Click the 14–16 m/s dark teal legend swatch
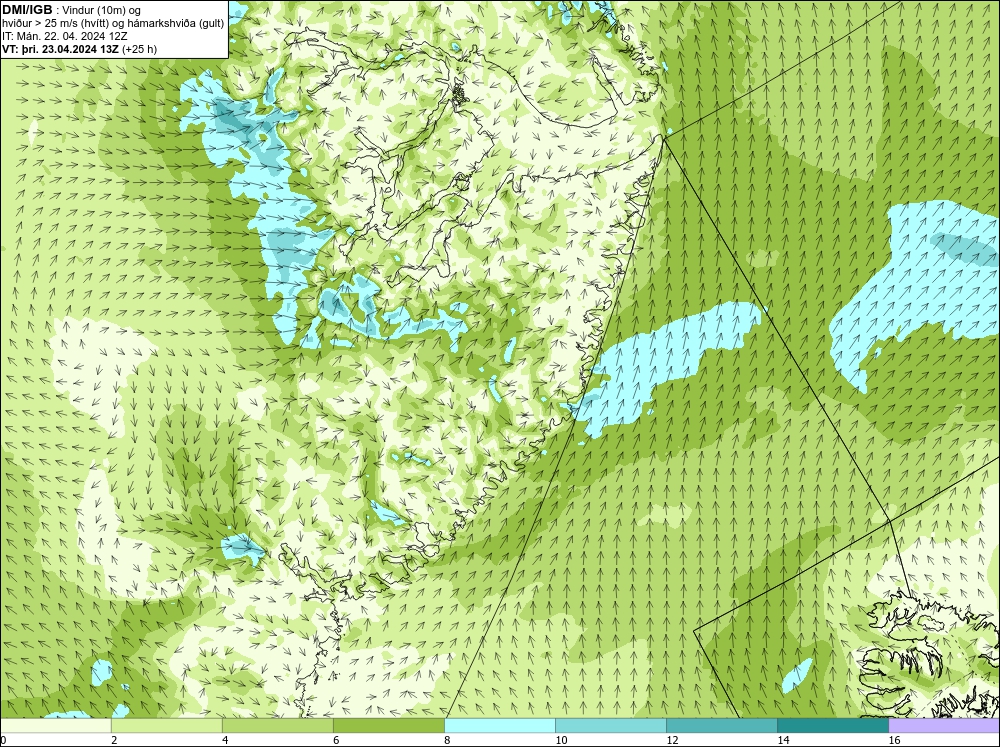Image resolution: width=1000 pixels, height=747 pixels. (832, 725)
